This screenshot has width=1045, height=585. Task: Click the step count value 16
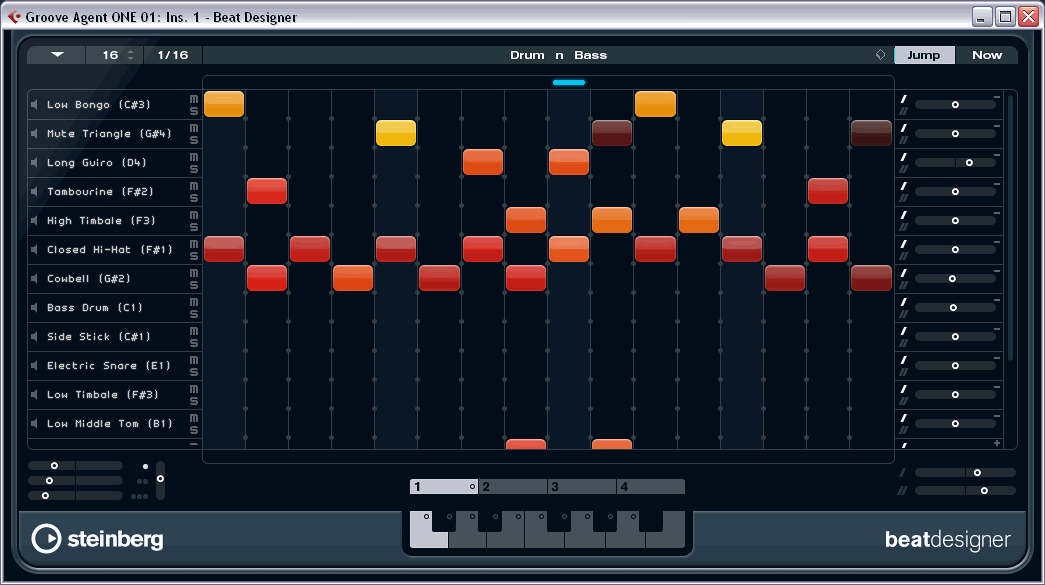click(110, 55)
